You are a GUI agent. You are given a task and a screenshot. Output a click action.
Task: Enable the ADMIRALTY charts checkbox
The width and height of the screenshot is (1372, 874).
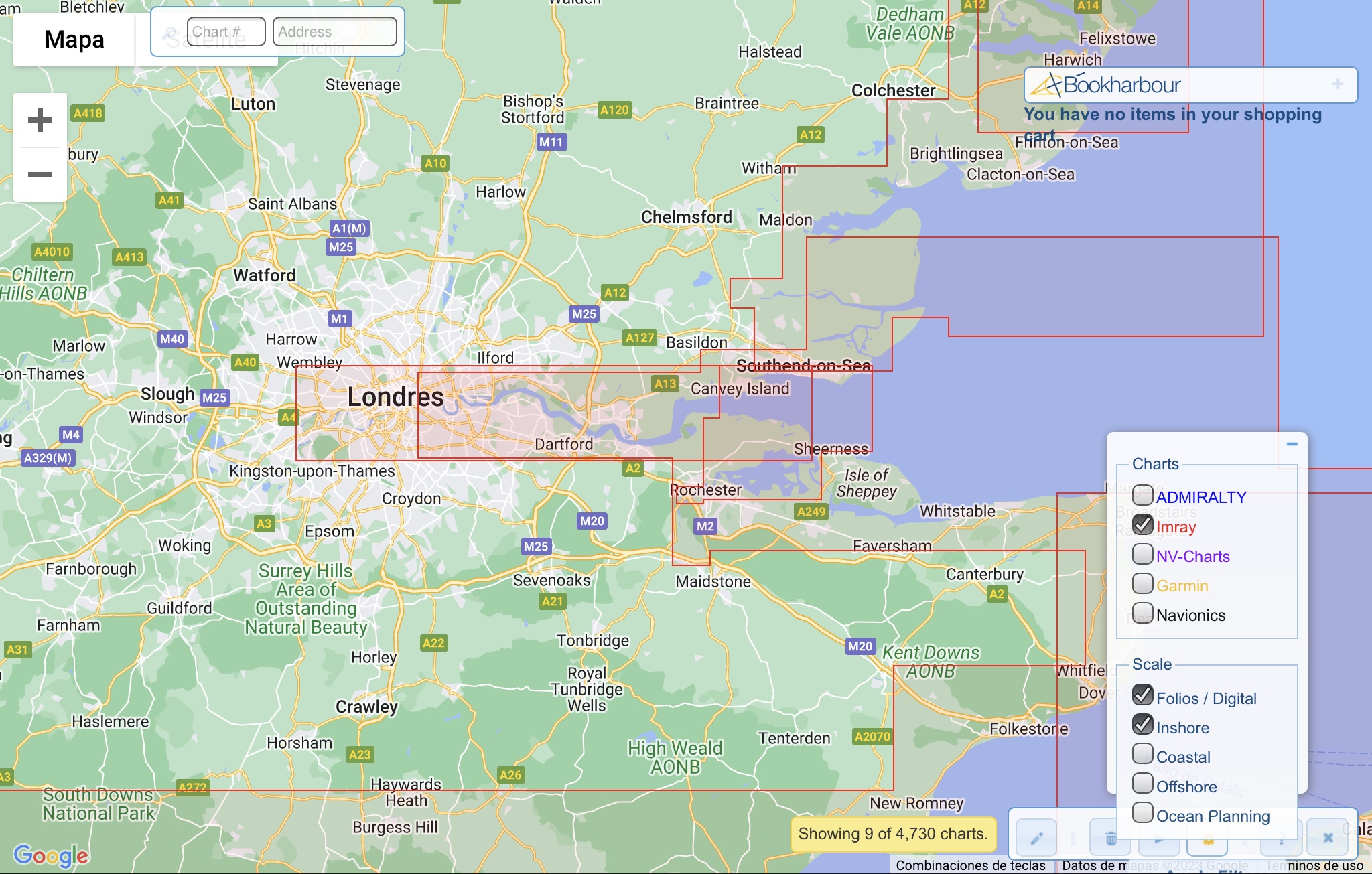1143,496
